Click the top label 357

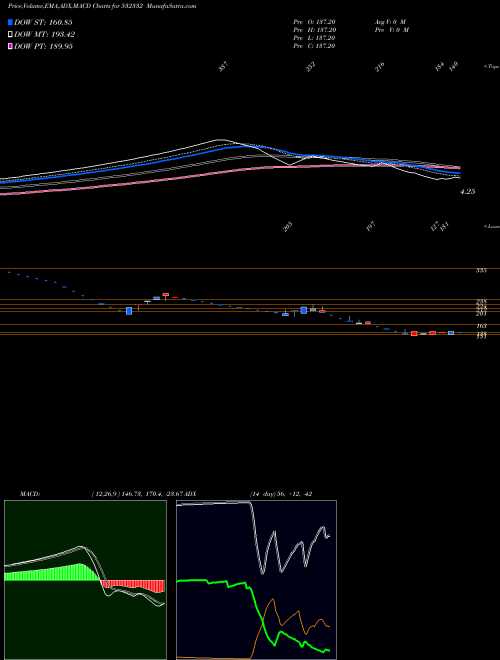point(223,67)
